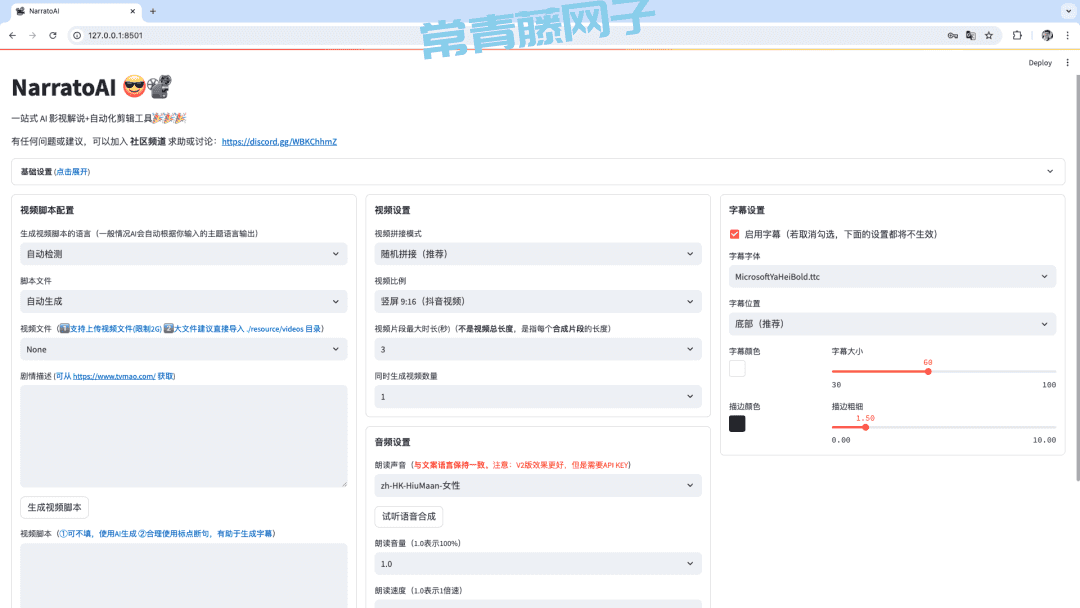This screenshot has height=608, width=1080.
Task: Click the 视频脚本配置 heading
Action: click(47, 210)
